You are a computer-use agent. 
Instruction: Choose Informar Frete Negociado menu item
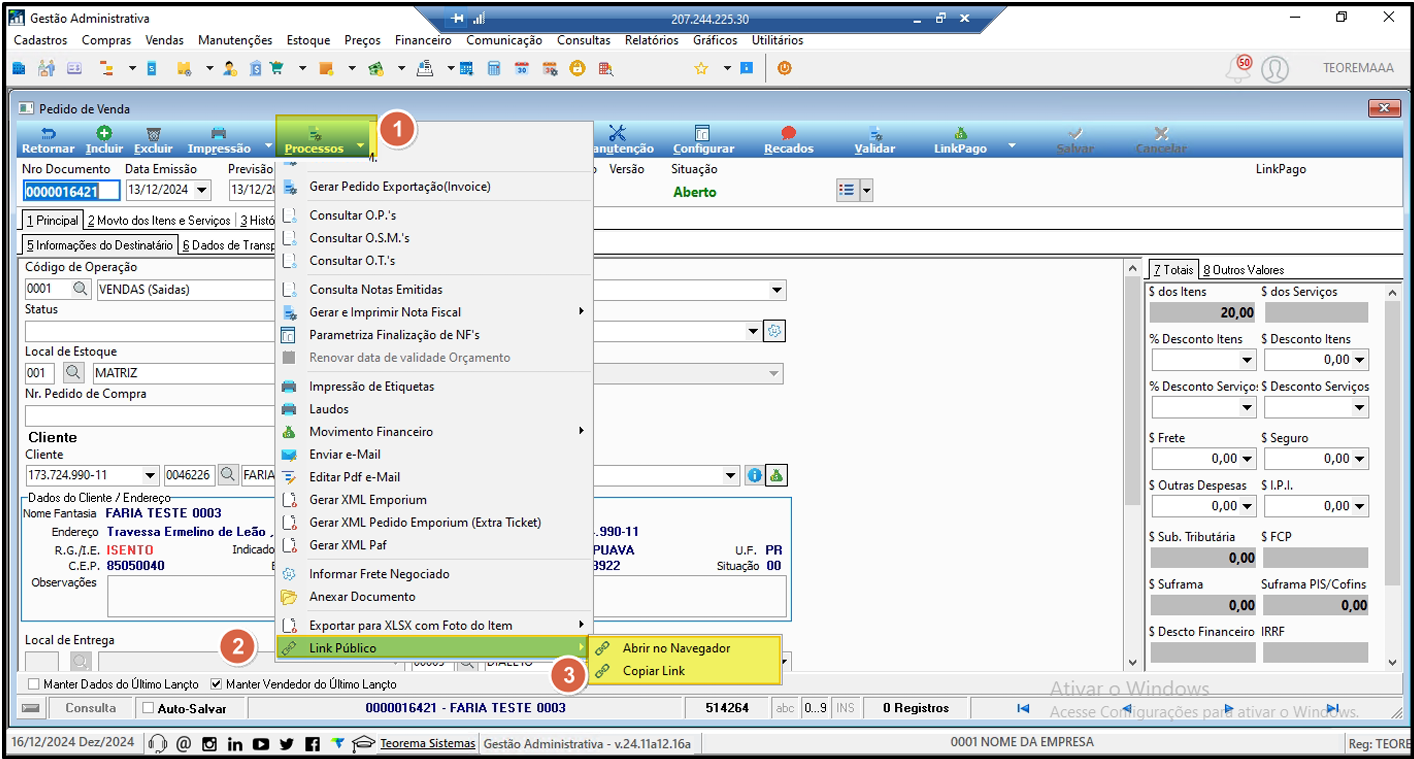click(x=434, y=574)
